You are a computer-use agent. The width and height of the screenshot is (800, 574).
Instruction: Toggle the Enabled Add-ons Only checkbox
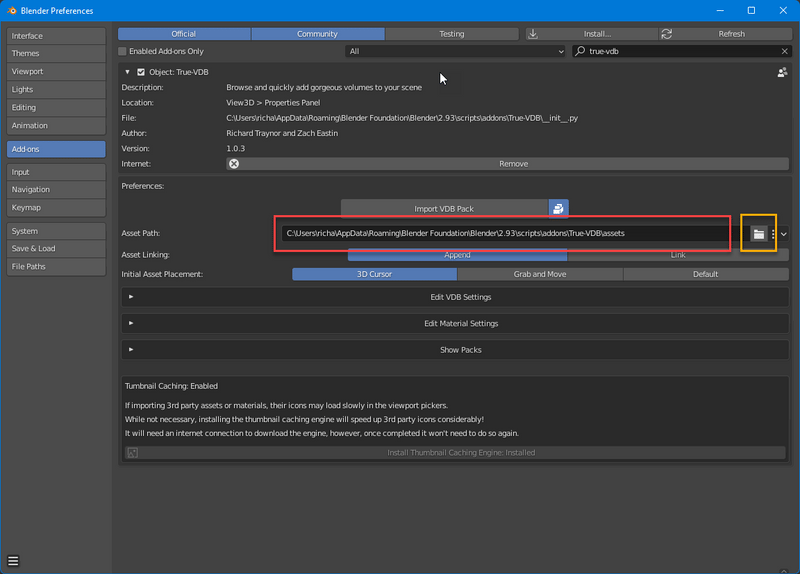tap(123, 51)
